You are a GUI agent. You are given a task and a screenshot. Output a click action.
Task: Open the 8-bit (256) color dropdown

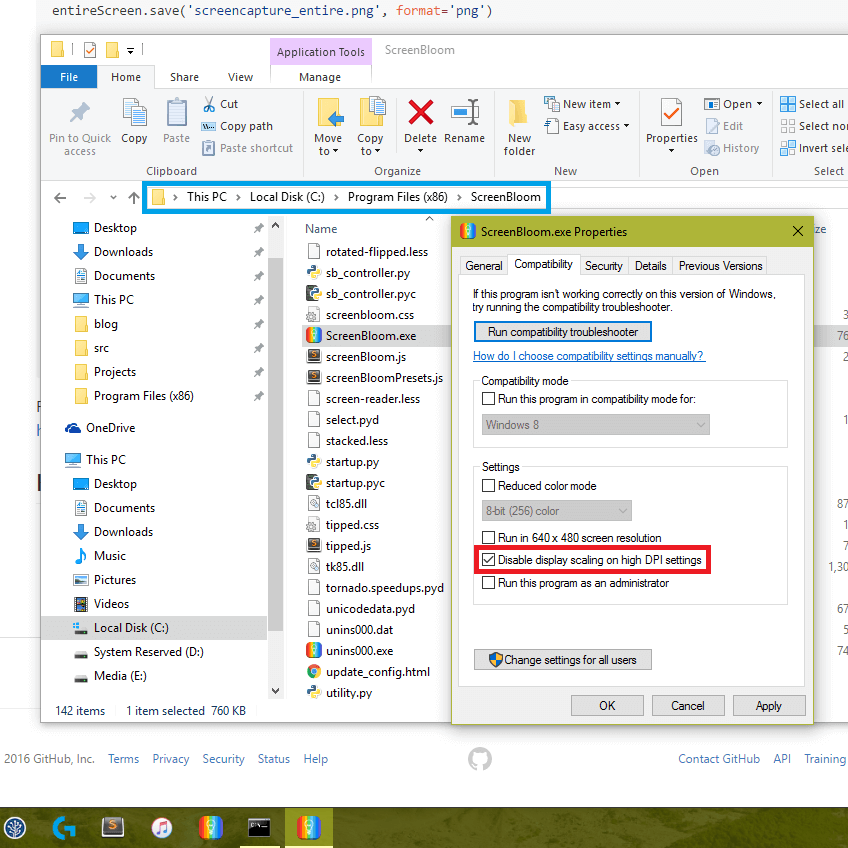tap(556, 511)
